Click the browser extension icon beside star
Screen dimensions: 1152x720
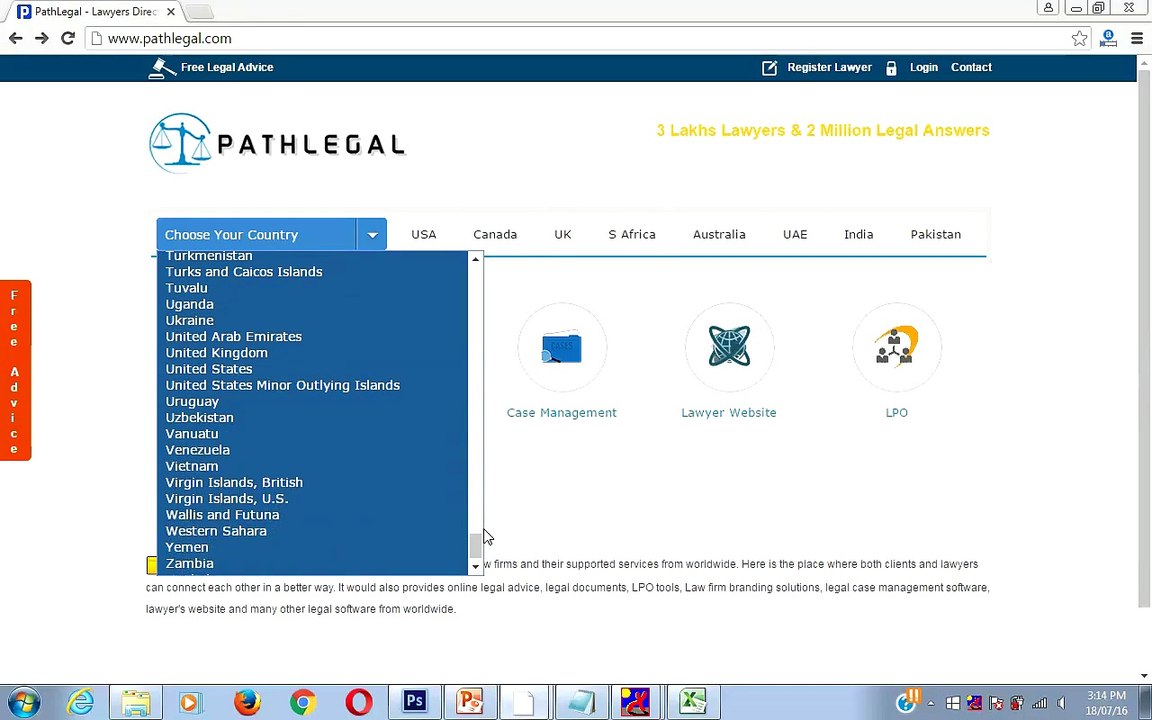tap(1108, 38)
